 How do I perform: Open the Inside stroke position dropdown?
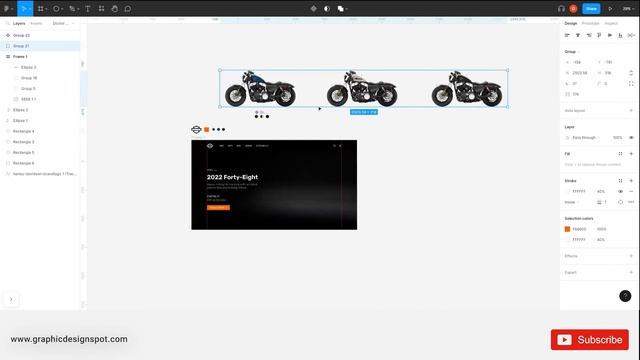(x=572, y=202)
